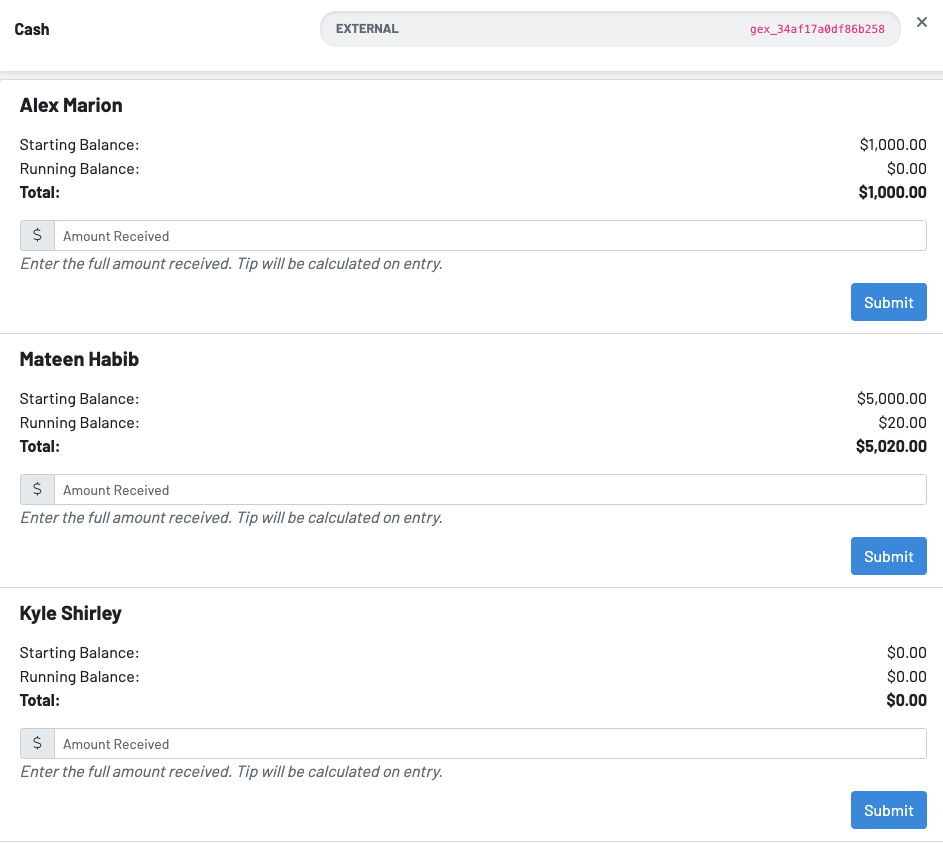
Task: Click the dollar sign icon in Kyle Shirley's field
Action: click(38, 744)
